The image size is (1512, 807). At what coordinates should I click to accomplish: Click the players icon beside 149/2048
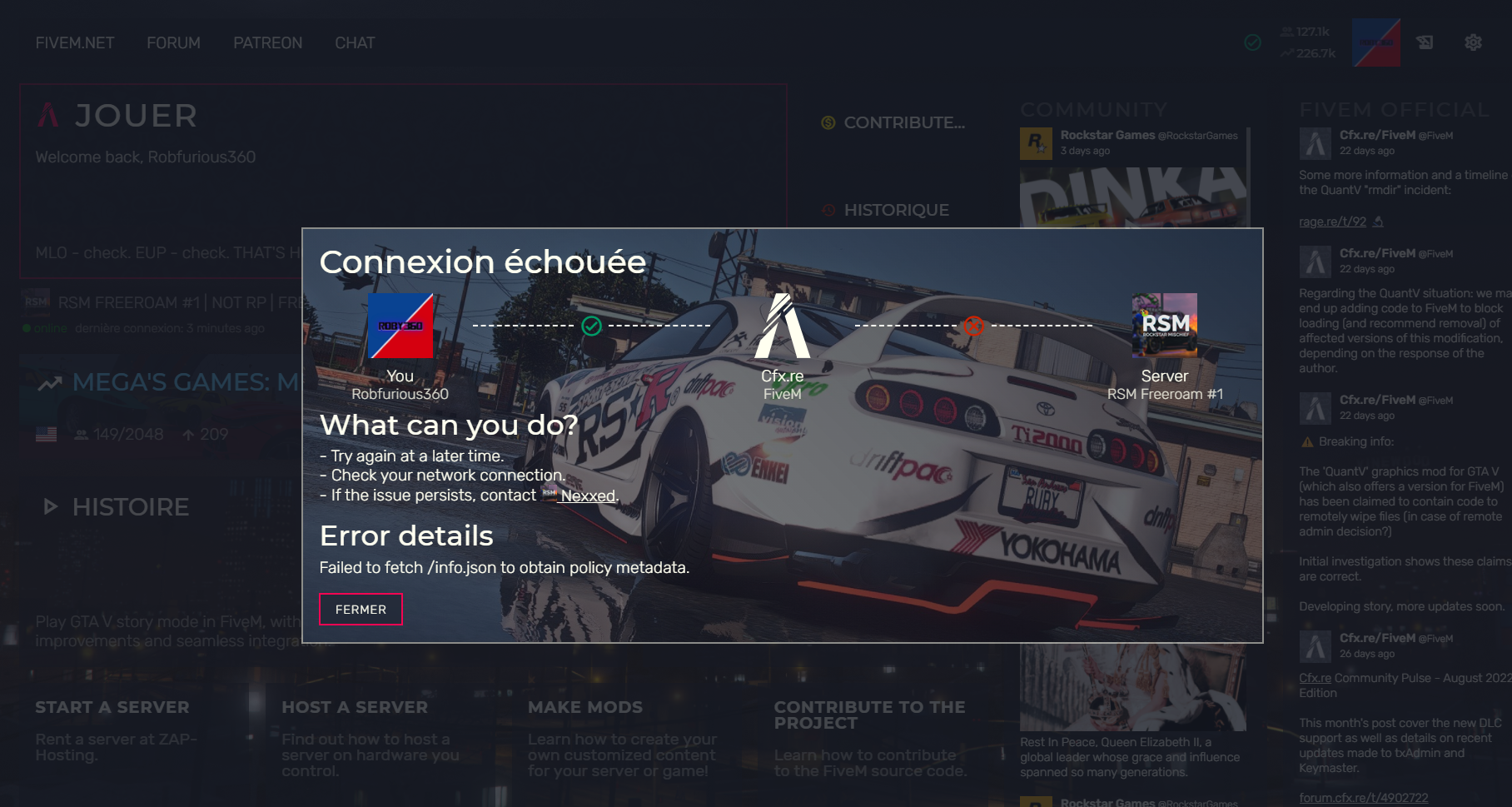point(81,435)
